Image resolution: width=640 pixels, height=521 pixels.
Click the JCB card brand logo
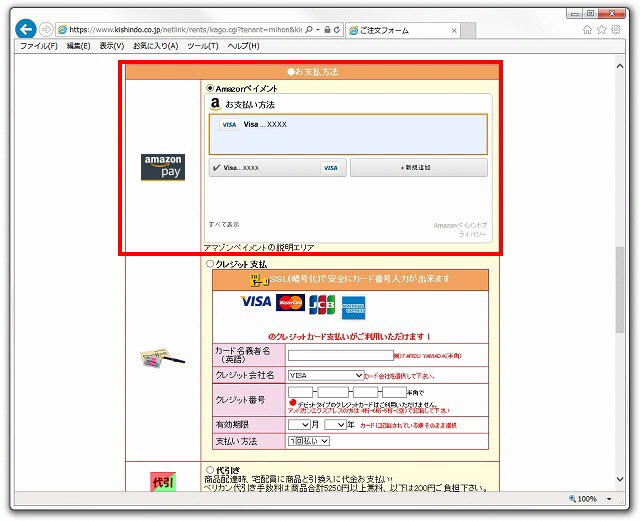click(x=322, y=305)
